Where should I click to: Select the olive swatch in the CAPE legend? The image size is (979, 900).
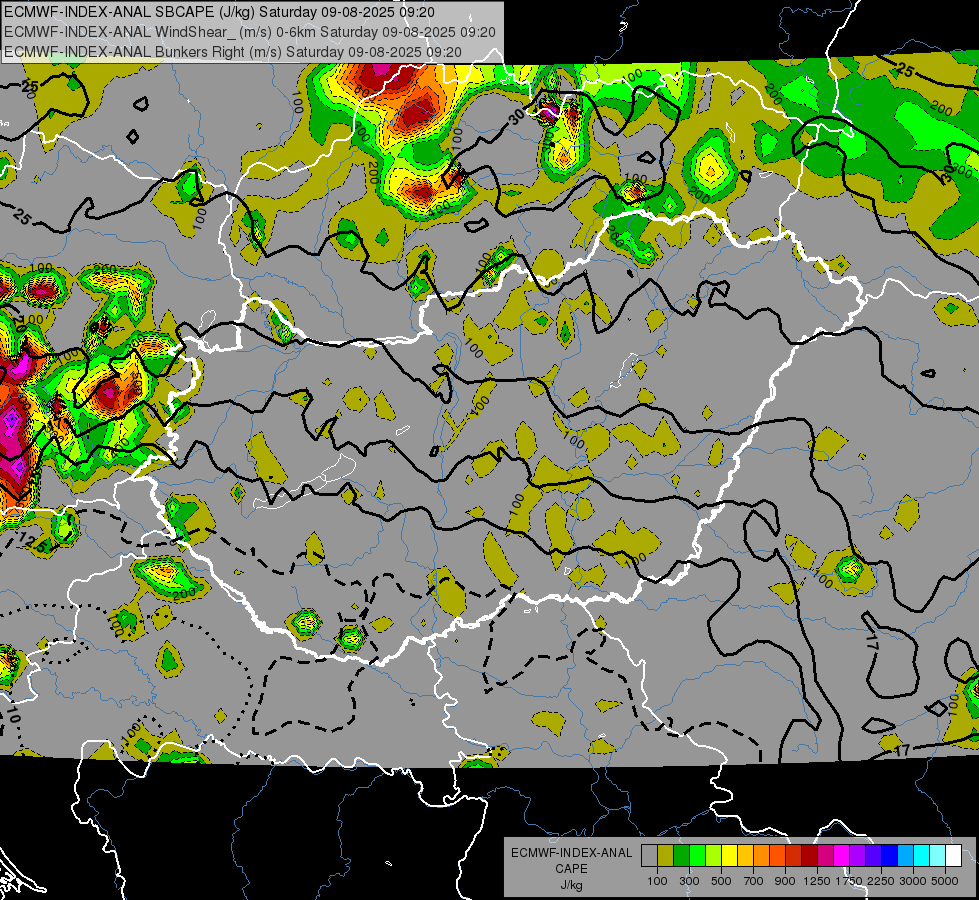tap(666, 856)
